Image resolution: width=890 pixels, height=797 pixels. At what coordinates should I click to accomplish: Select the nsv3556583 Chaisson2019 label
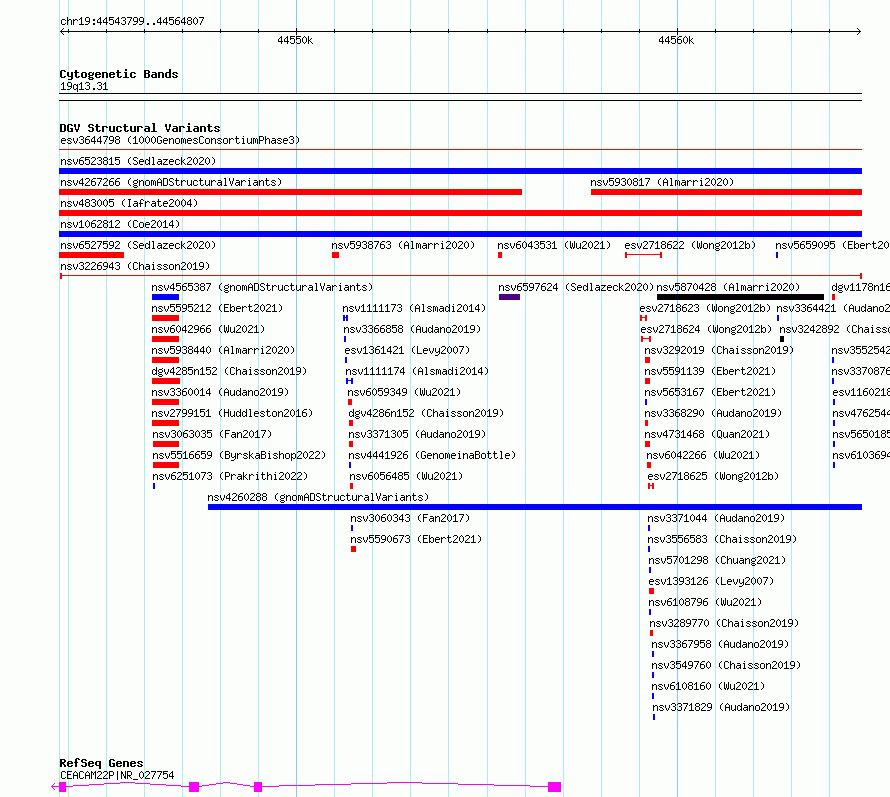pyautogui.click(x=723, y=539)
